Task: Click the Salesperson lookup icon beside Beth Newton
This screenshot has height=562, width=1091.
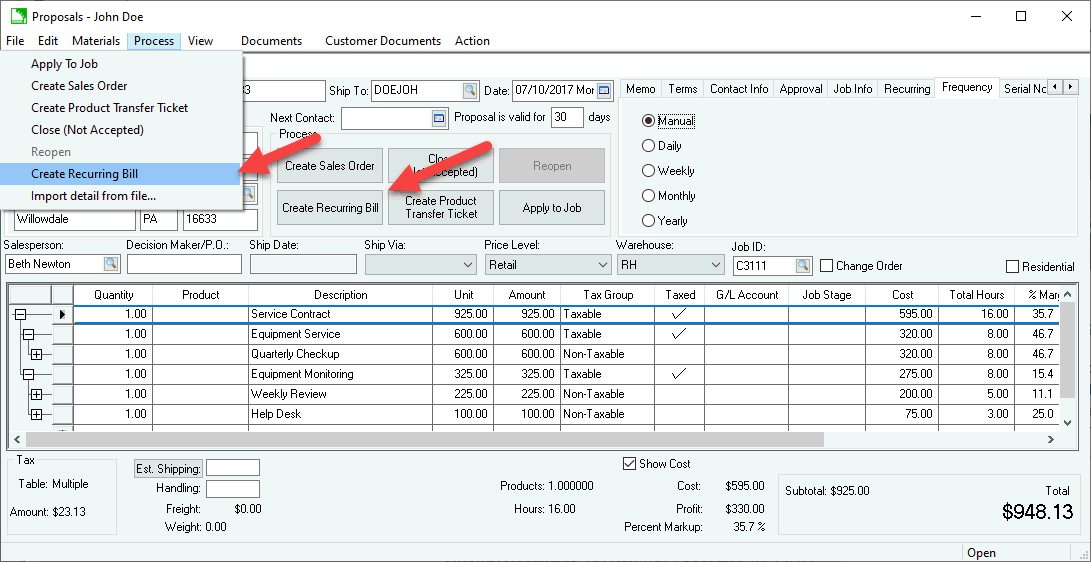Action: pyautogui.click(x=111, y=264)
